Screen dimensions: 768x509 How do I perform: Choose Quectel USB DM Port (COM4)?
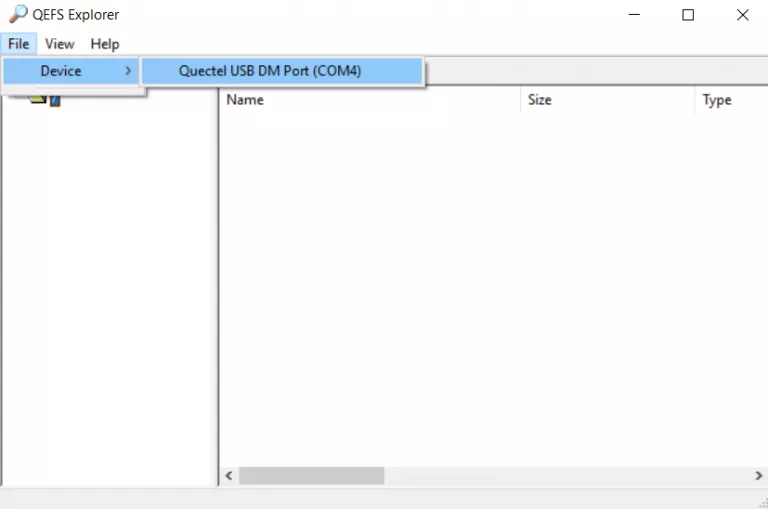[282, 71]
